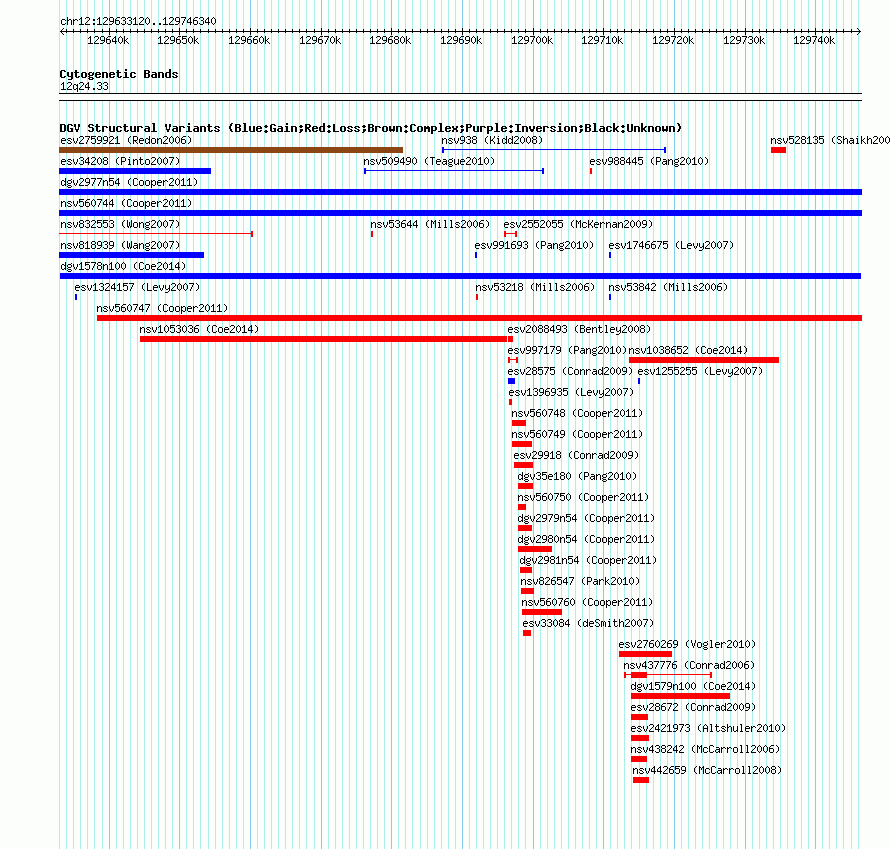Image resolution: width=890 pixels, height=849 pixels.
Task: Click the chr12:129633120..129746340 coordinates text
Action: (x=138, y=22)
